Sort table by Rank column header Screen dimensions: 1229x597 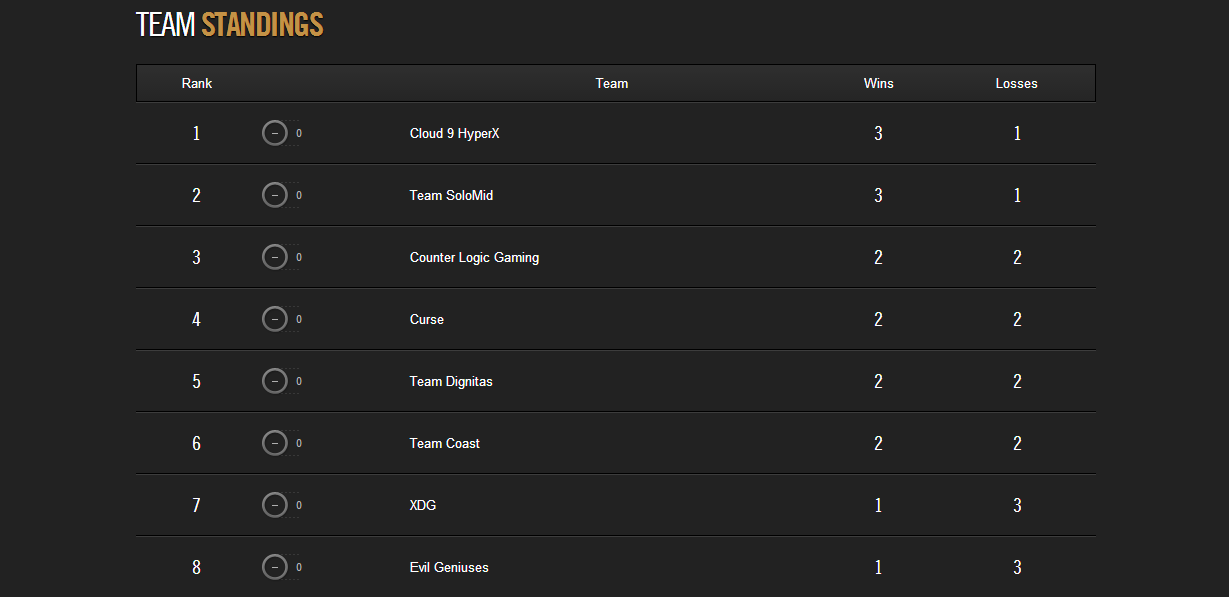197,83
